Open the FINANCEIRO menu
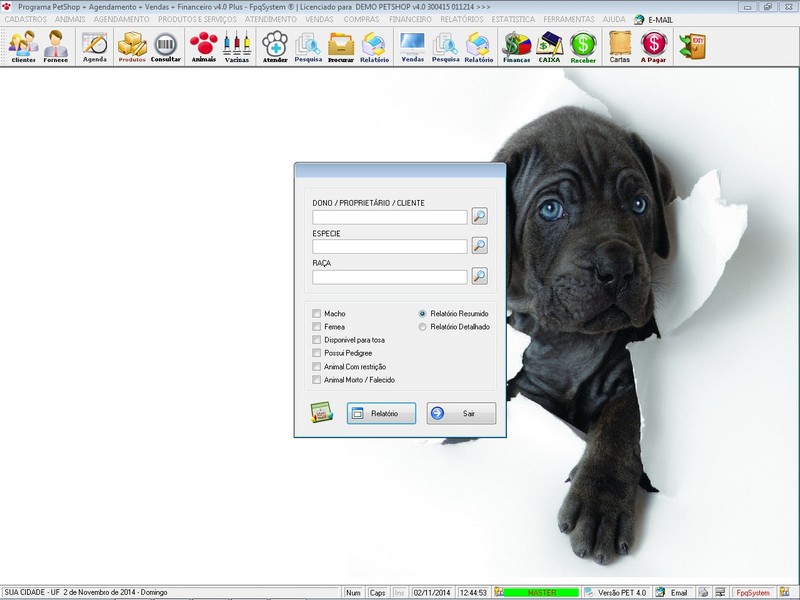 coord(410,19)
